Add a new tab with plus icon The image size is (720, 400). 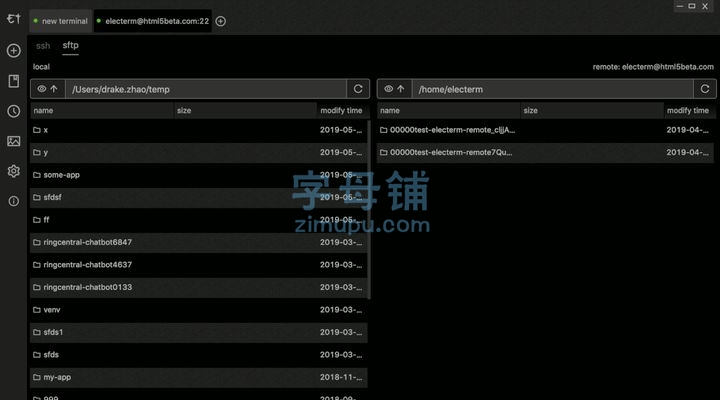tap(221, 21)
